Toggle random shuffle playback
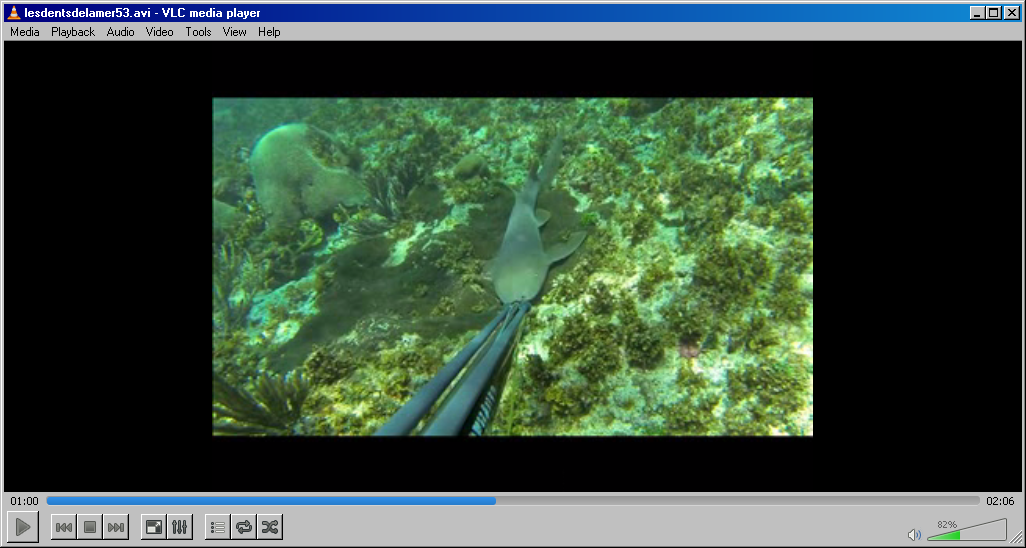This screenshot has width=1026, height=548. [270, 527]
